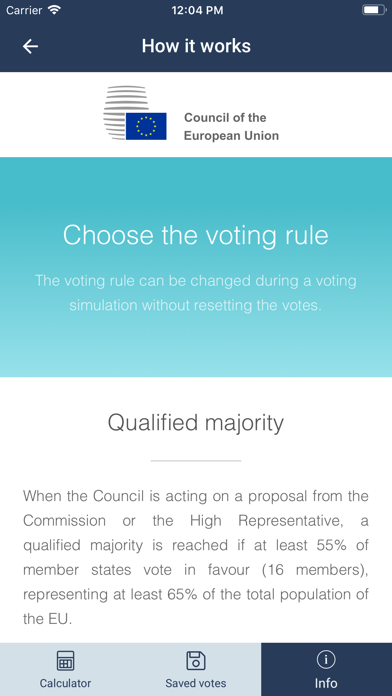Click the qualified majority explanation paragraph
The image size is (392, 696).
click(196, 557)
